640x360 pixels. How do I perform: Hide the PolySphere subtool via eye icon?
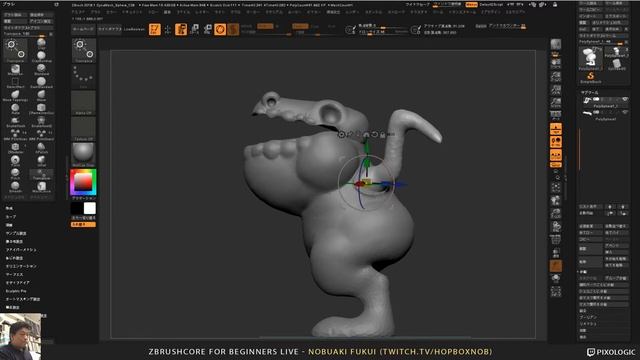[x=624, y=112]
